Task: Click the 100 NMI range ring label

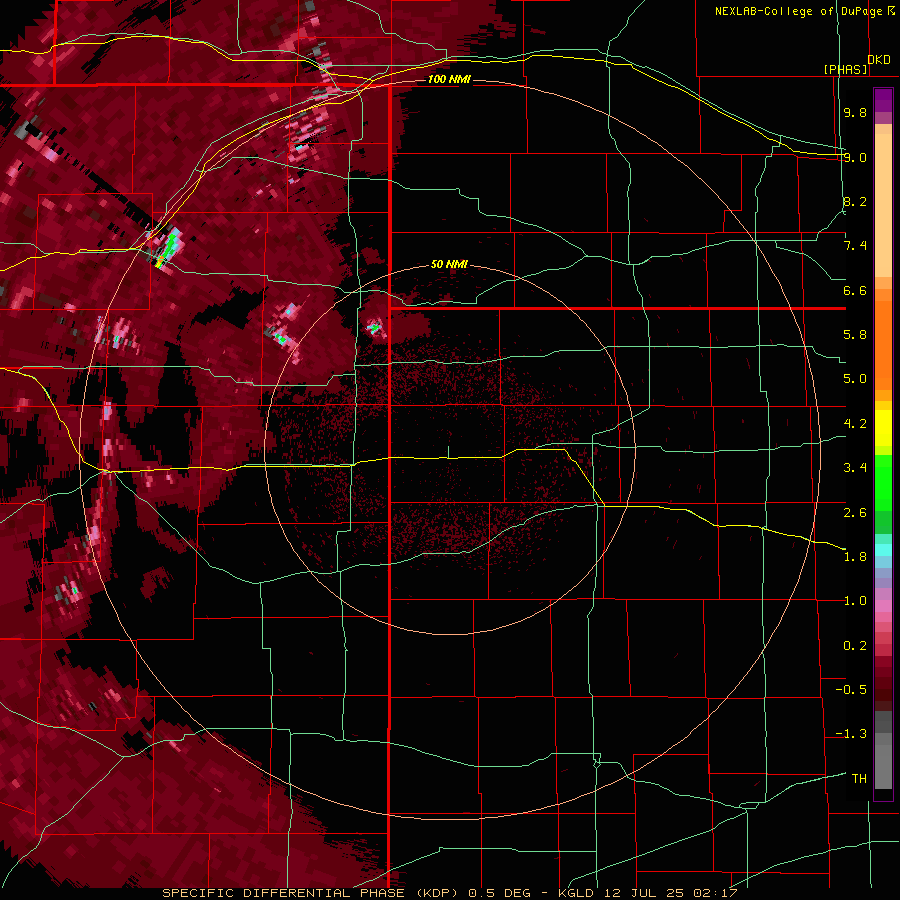Action: pyautogui.click(x=449, y=79)
